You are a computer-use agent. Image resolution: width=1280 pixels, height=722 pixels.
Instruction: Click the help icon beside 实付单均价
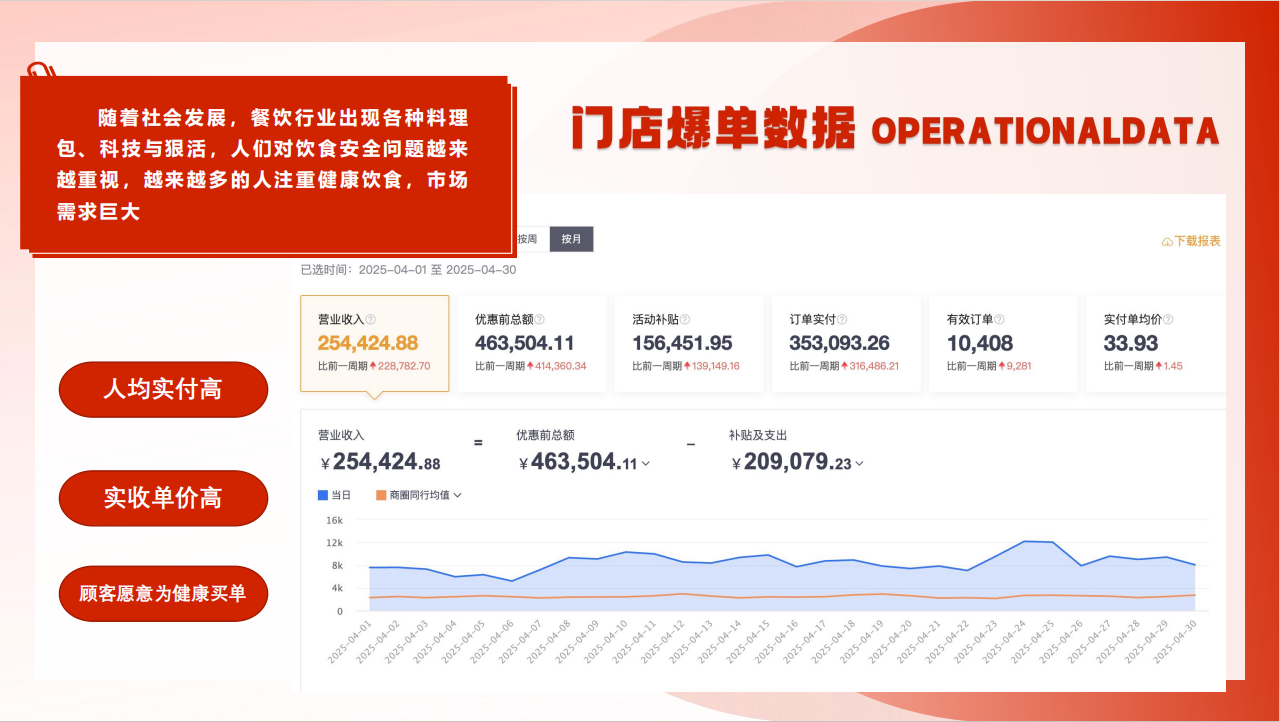pos(1168,320)
